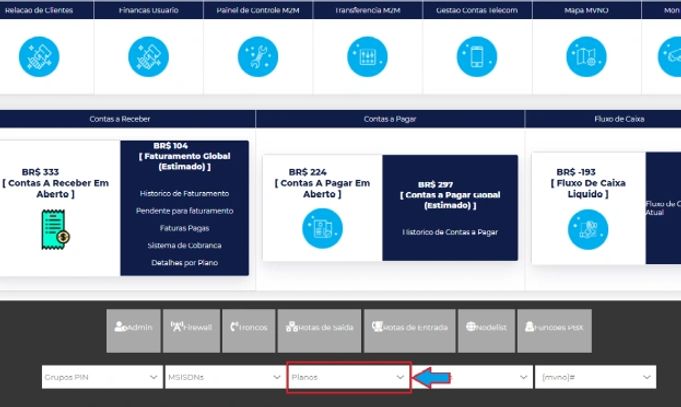Click the BR$ 297 Contas a Pagar Global heading
This screenshot has width=681, height=407.
click(x=450, y=195)
